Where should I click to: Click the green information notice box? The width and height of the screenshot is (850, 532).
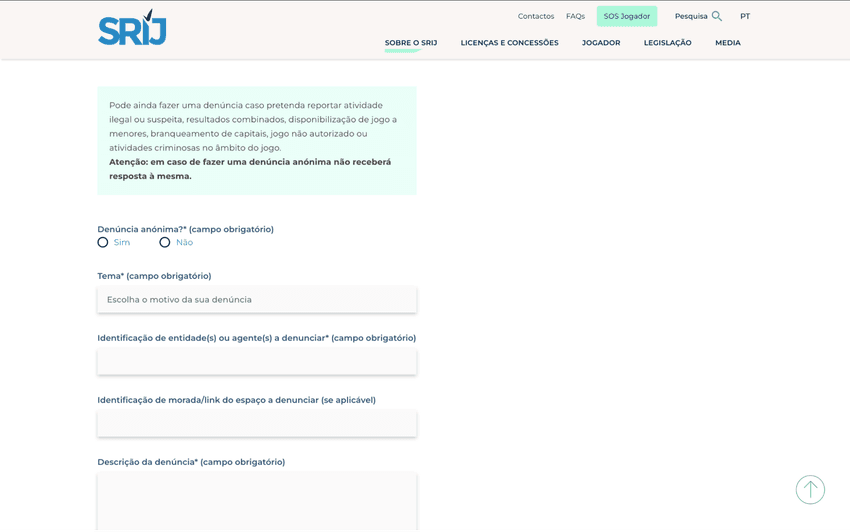256,140
